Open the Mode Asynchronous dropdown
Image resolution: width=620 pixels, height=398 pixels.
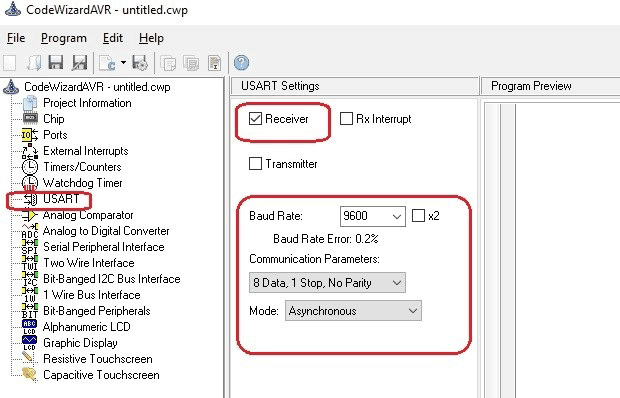[x=353, y=311]
